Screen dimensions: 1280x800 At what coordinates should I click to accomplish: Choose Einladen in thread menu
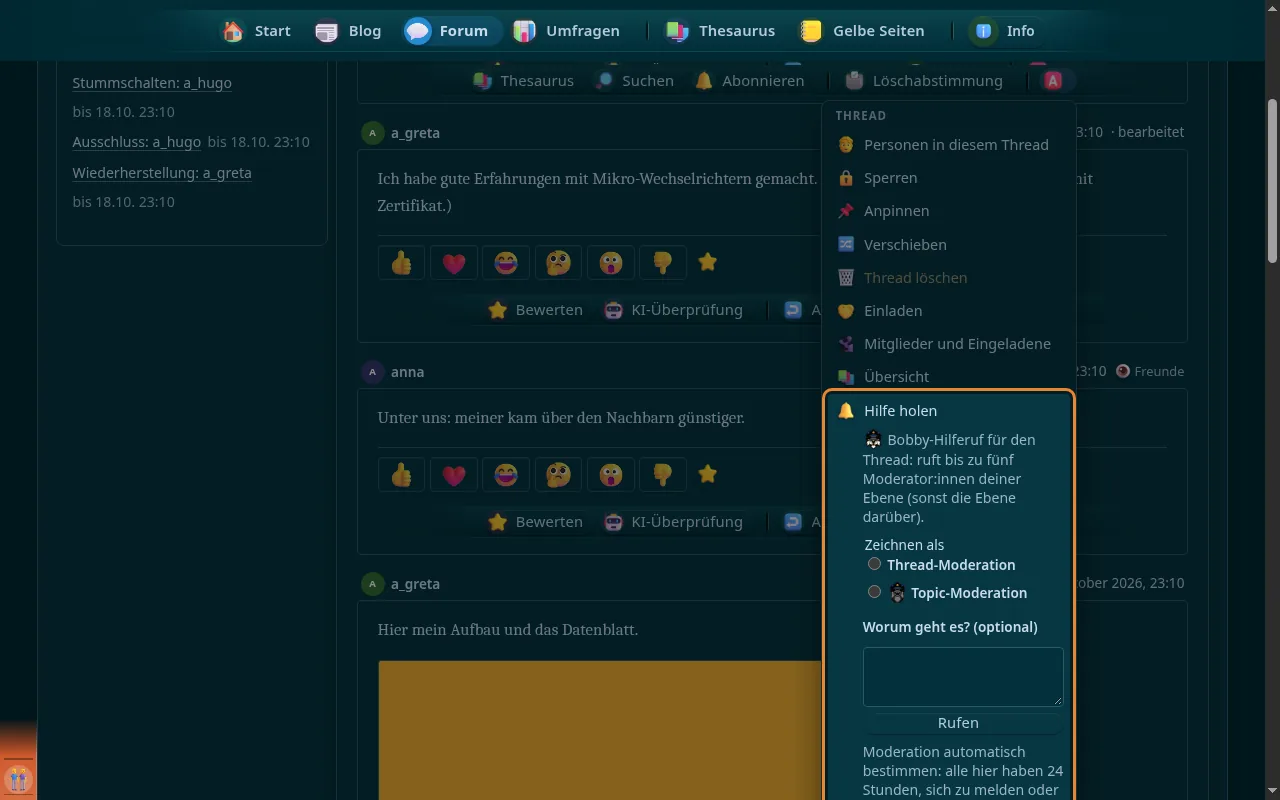click(948, 311)
